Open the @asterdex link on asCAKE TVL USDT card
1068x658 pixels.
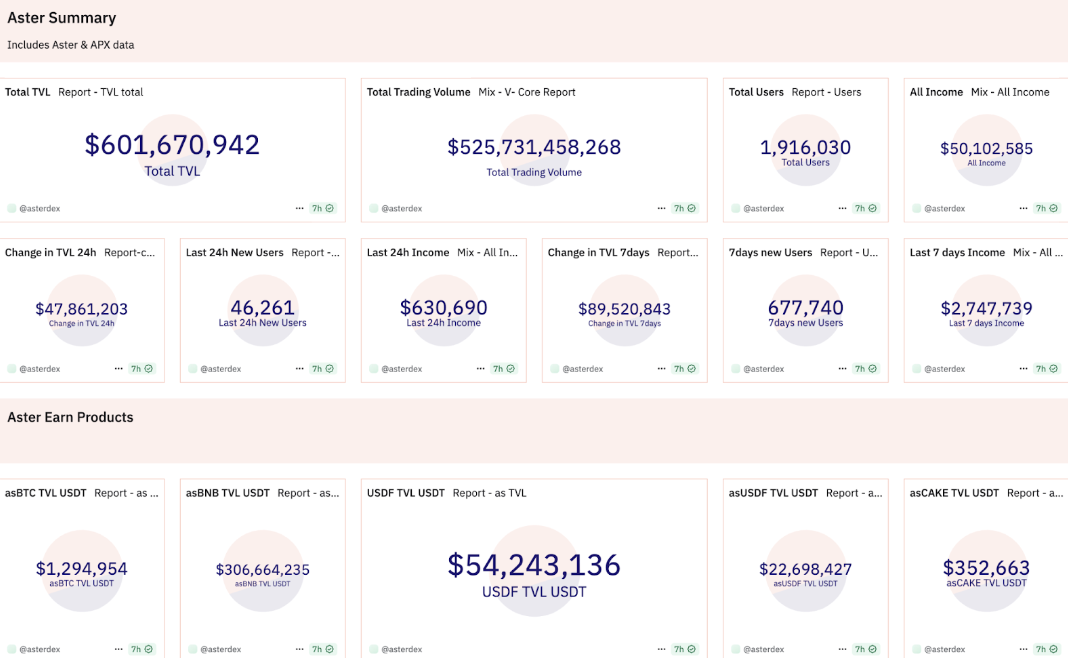pos(944,649)
